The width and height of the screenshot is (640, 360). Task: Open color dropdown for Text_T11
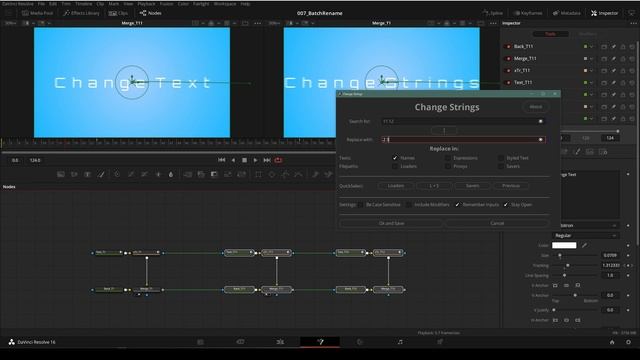point(588,82)
